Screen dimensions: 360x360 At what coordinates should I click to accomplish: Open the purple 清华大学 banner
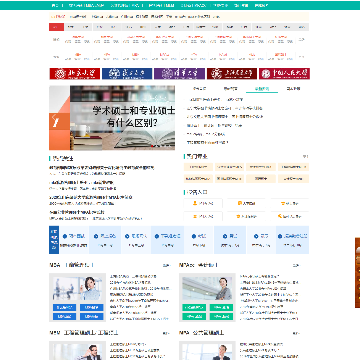pos(179,74)
